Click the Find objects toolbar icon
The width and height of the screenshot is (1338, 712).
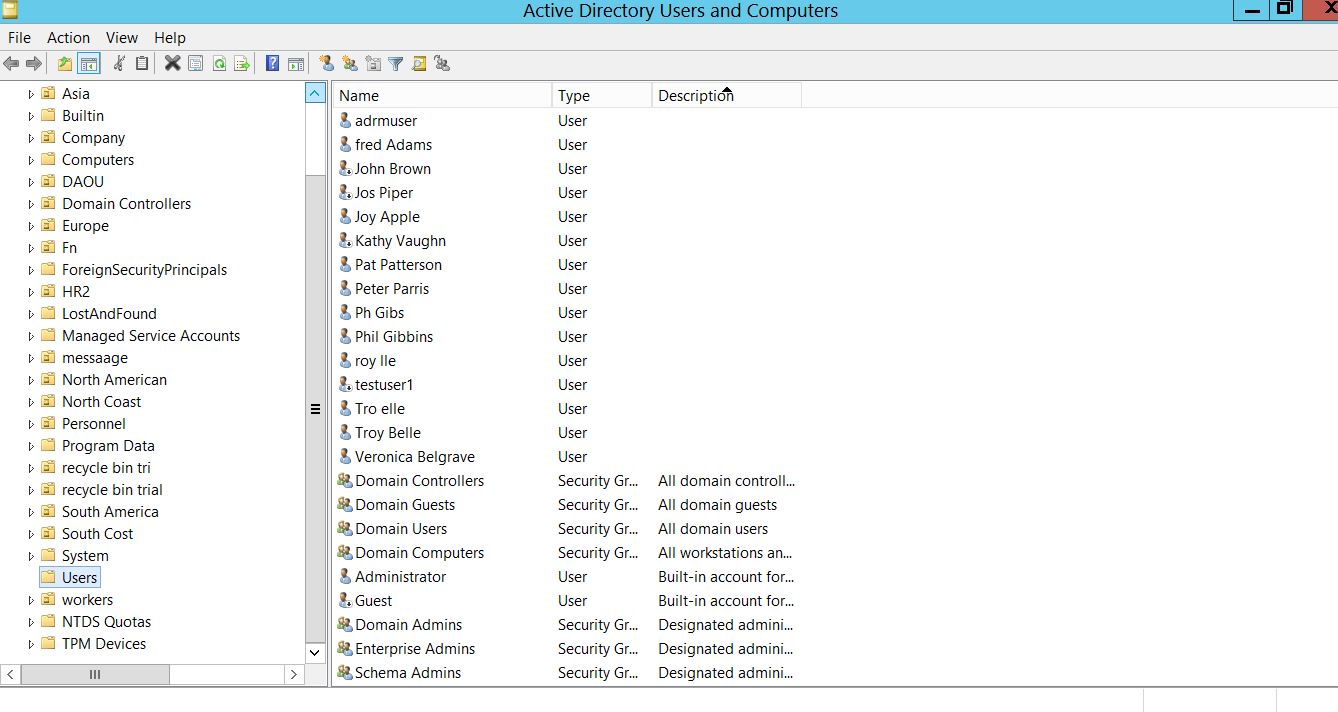point(419,64)
